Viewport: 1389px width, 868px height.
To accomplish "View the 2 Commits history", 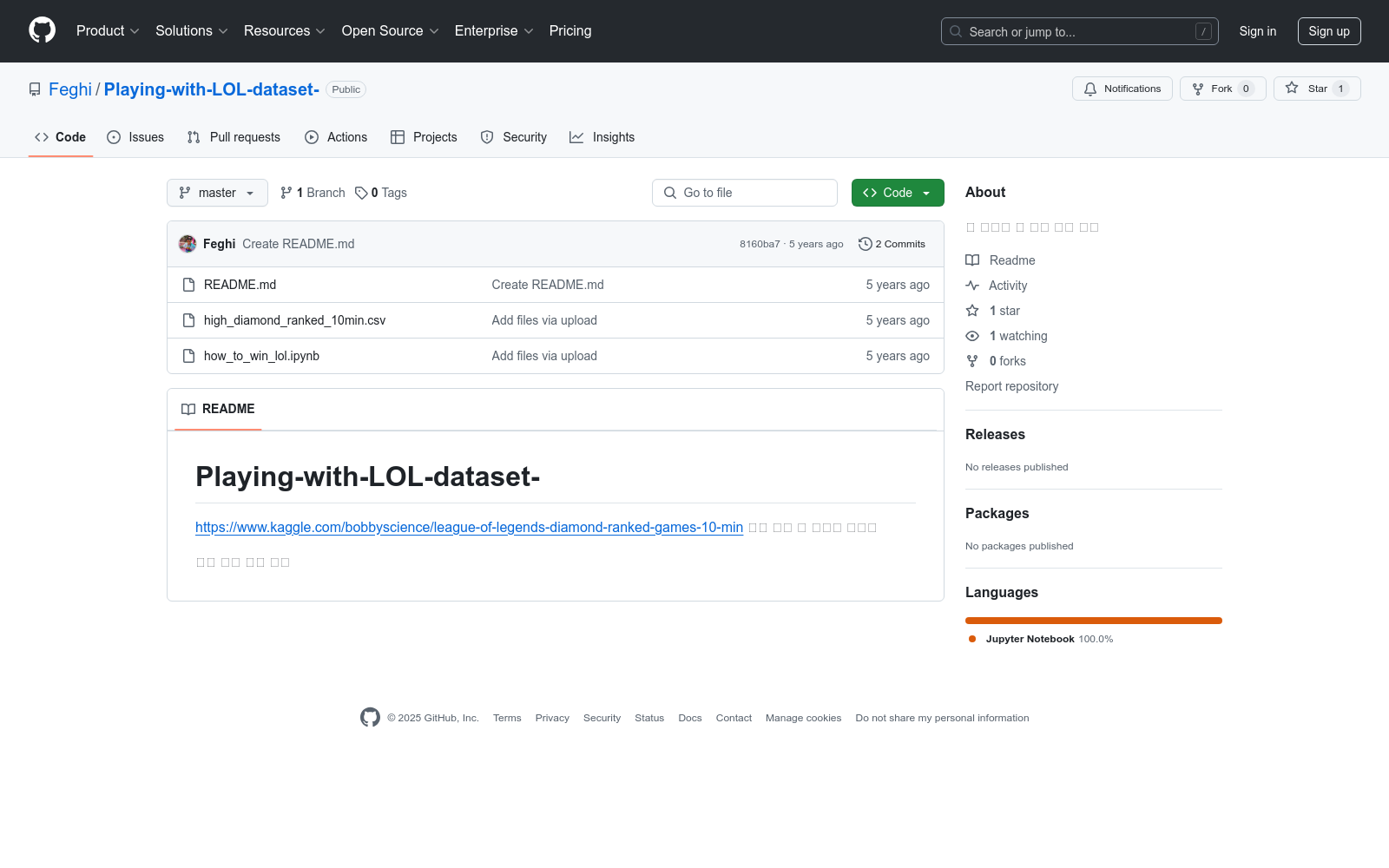I will tap(892, 244).
